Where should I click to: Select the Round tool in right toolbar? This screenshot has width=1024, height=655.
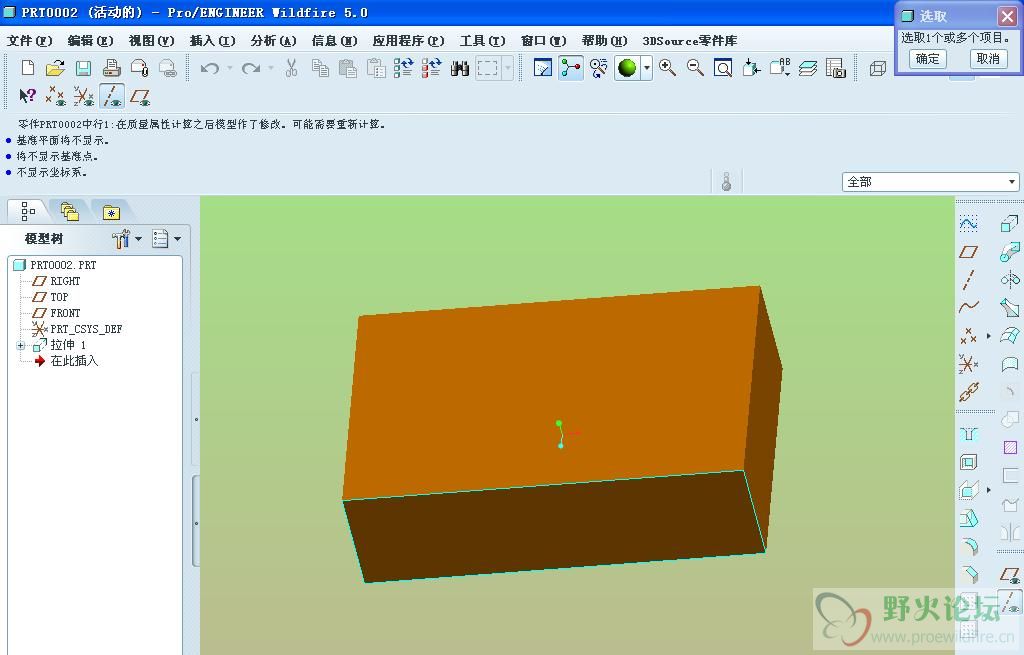pyautogui.click(x=969, y=546)
